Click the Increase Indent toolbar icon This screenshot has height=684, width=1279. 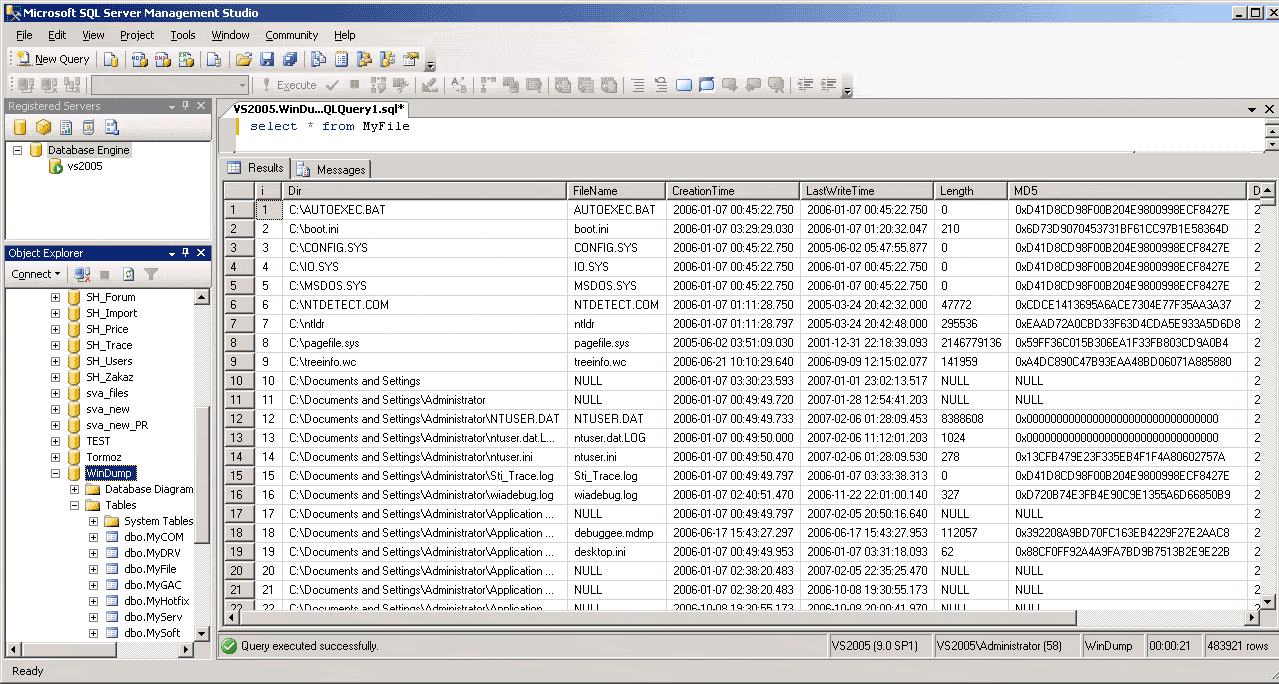click(828, 85)
